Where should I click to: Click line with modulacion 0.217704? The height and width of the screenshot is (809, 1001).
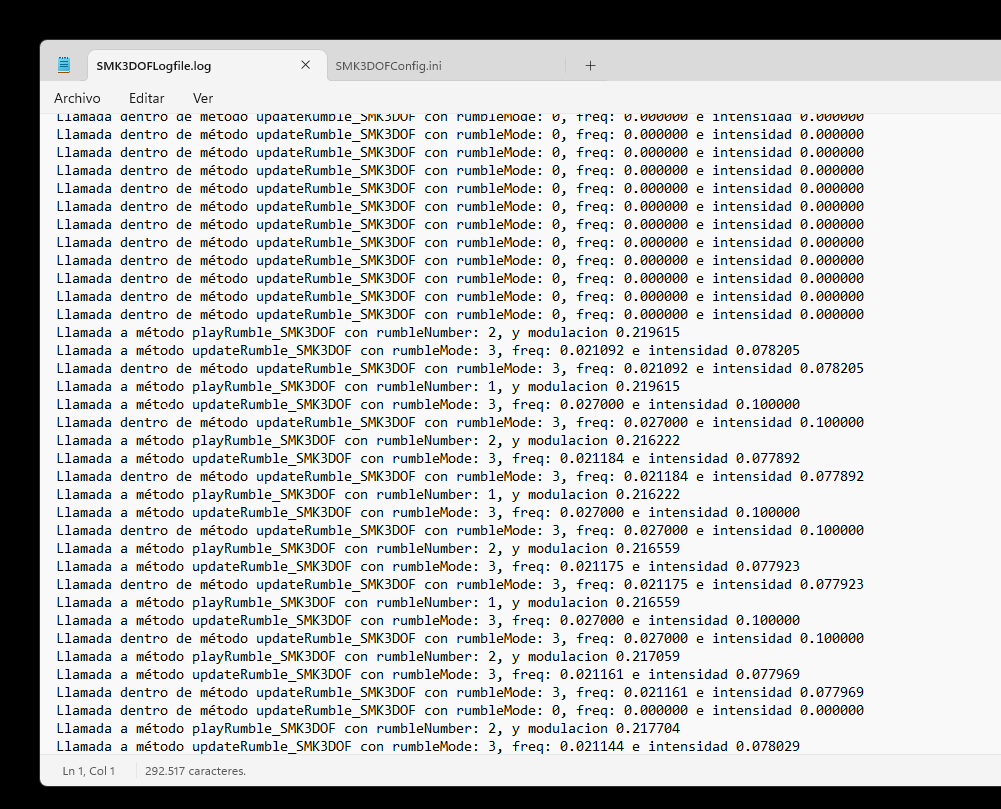click(x=368, y=729)
